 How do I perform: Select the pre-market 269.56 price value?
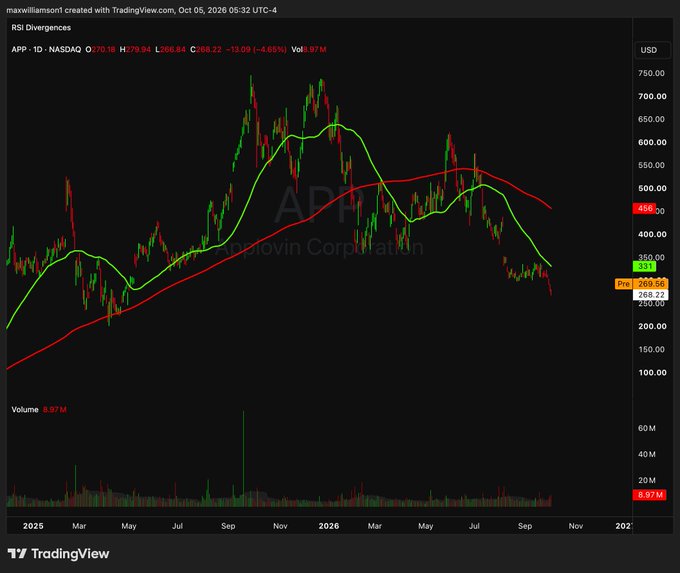651,284
